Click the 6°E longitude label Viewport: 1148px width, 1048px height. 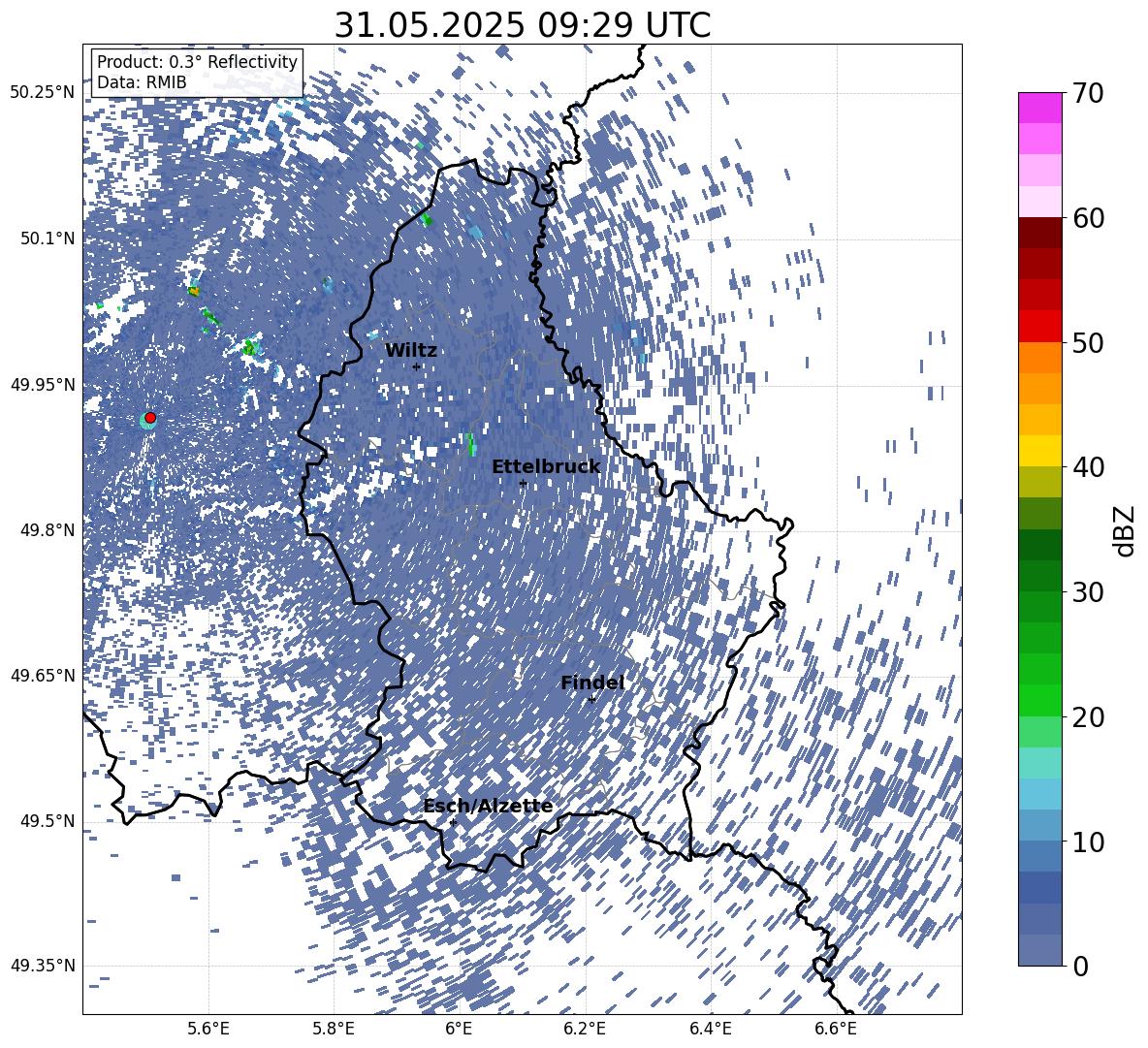[459, 1029]
